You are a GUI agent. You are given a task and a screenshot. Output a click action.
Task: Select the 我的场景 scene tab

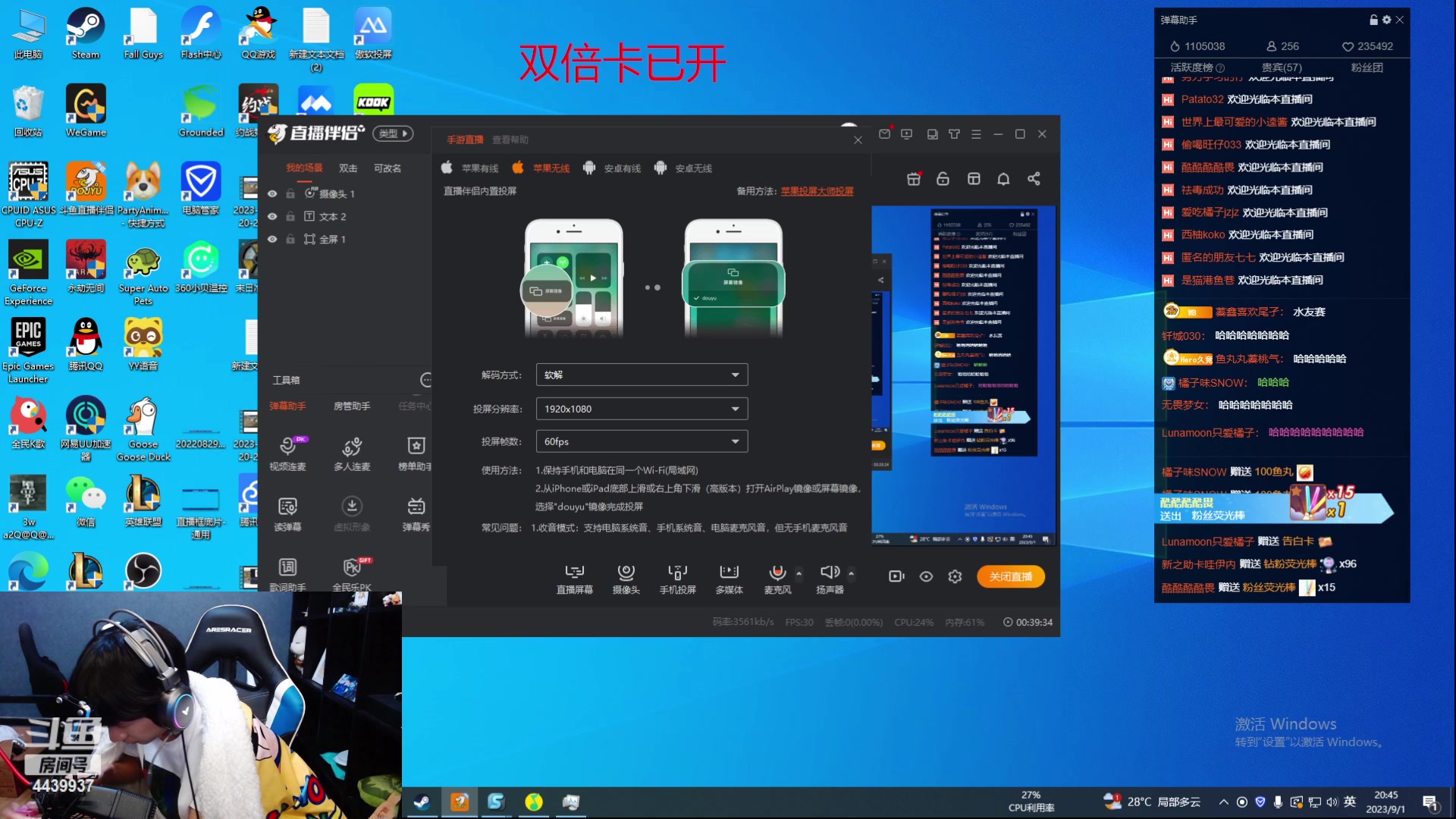(x=304, y=168)
